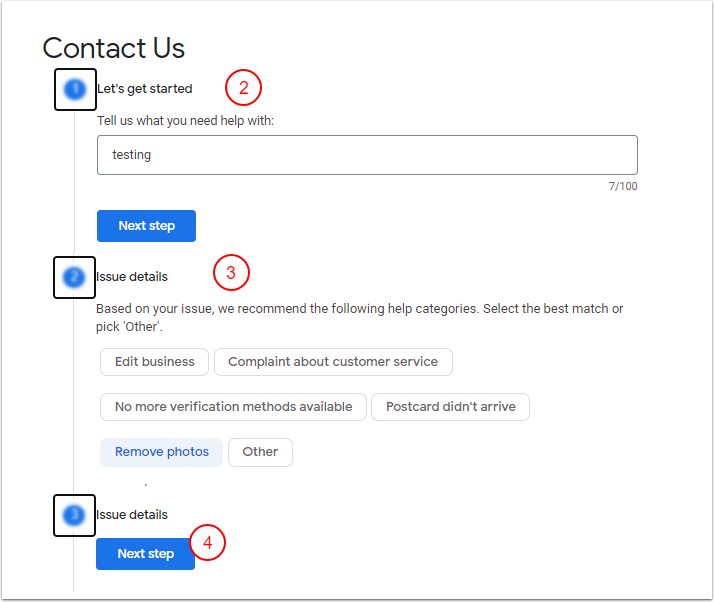Click the 'Contact Us' page title
The image size is (714, 602).
(114, 48)
